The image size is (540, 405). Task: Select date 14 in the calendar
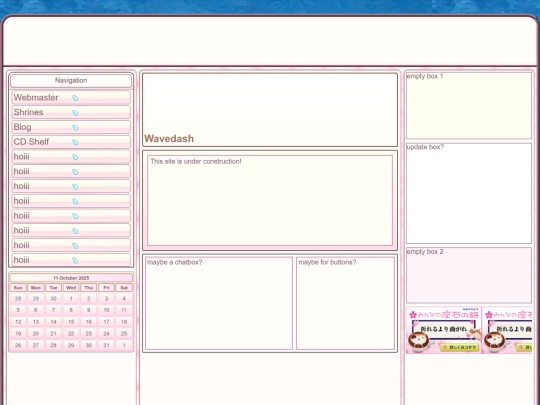pos(53,322)
